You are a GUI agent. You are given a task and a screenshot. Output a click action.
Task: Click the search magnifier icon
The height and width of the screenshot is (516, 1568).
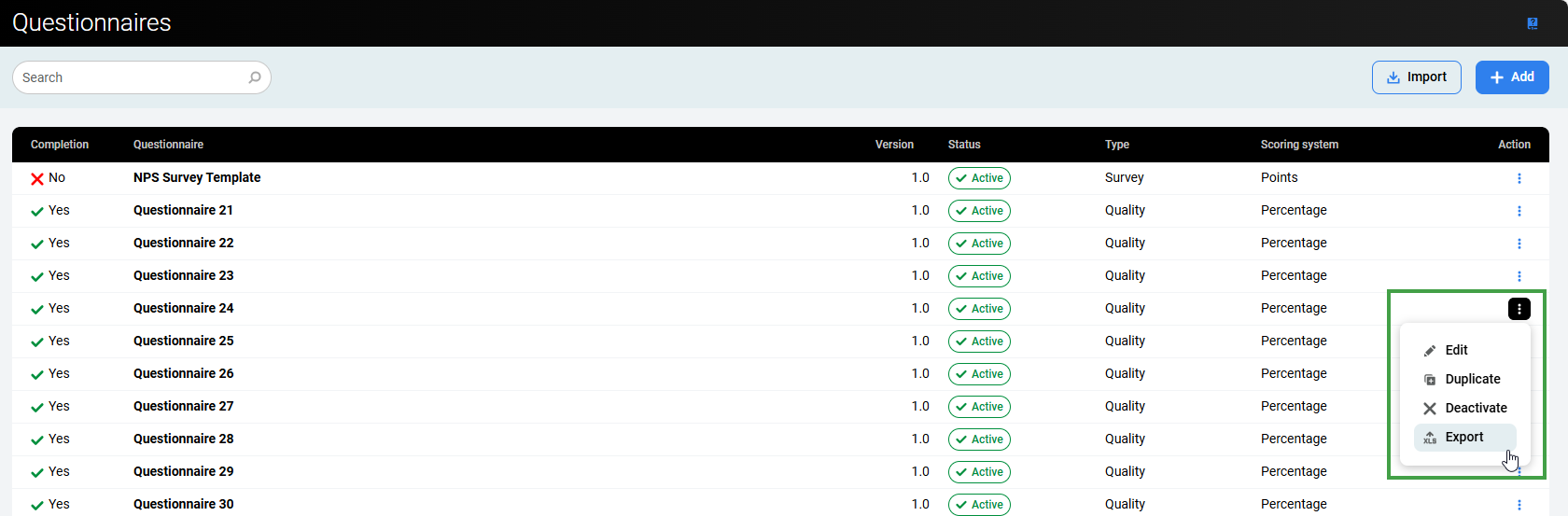point(255,77)
